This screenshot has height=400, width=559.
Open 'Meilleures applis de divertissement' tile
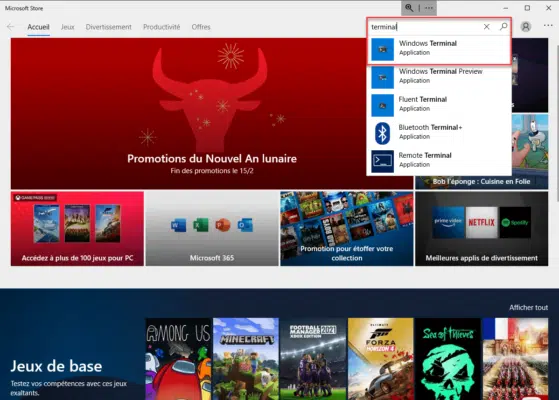(x=481, y=229)
